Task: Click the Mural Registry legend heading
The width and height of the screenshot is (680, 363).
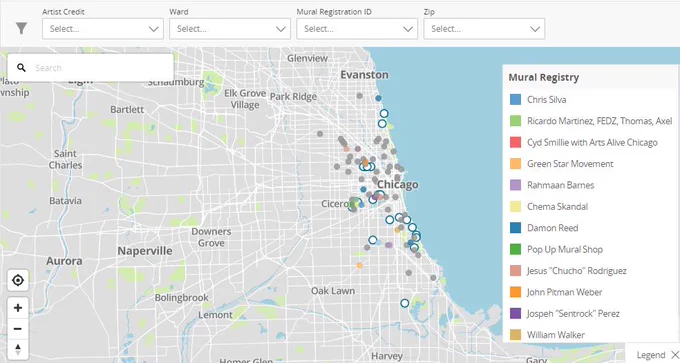Action: 543,77
